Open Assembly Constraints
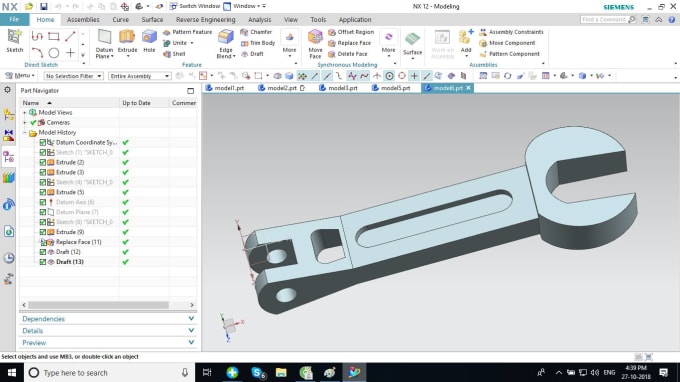 (511, 32)
